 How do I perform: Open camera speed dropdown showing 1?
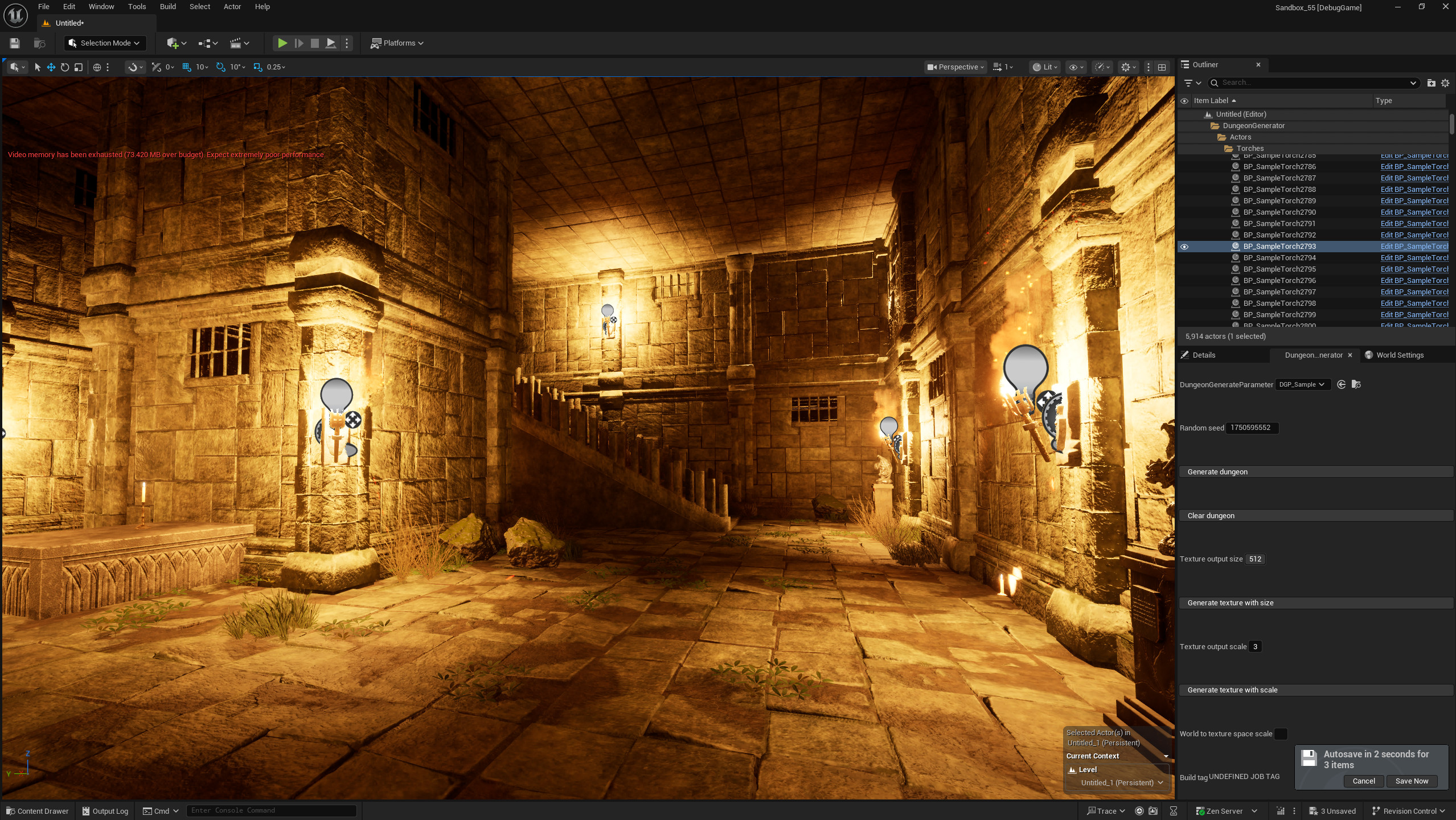point(1003,67)
